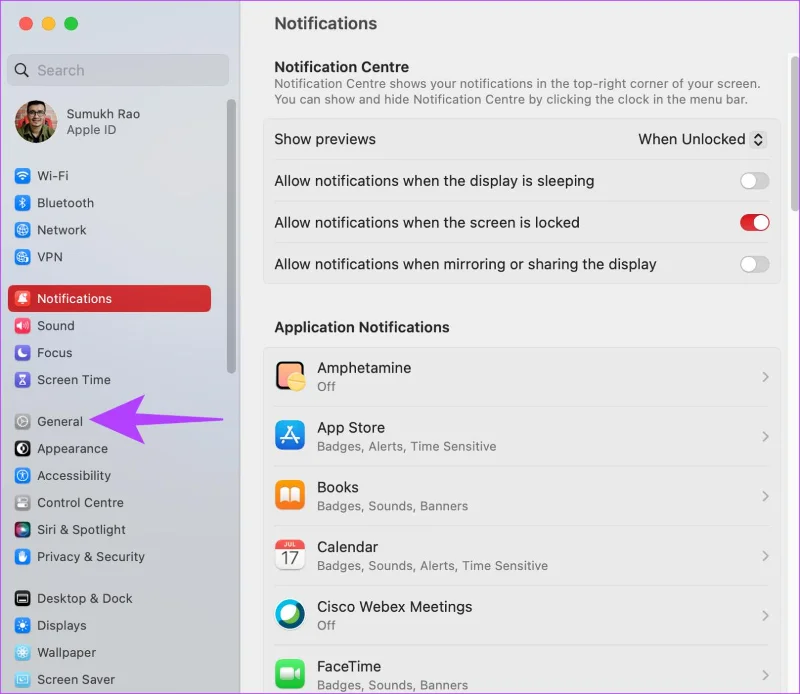Click the Focus moon icon

click(22, 353)
